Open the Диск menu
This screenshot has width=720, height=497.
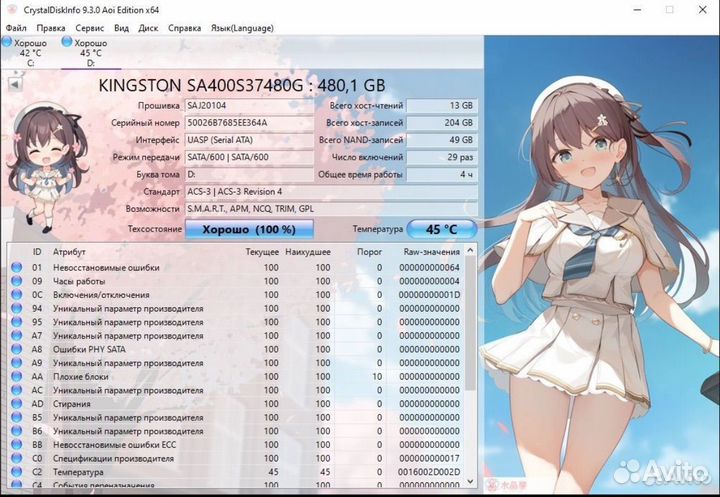pyautogui.click(x=148, y=28)
